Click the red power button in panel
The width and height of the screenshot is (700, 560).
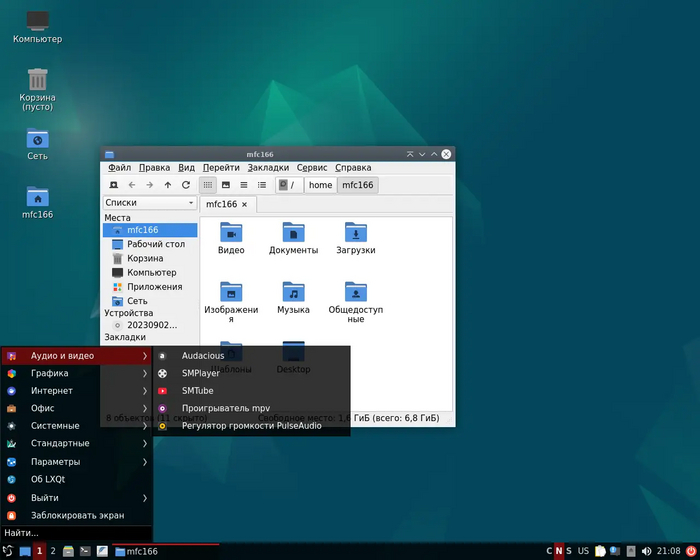[x=691, y=551]
